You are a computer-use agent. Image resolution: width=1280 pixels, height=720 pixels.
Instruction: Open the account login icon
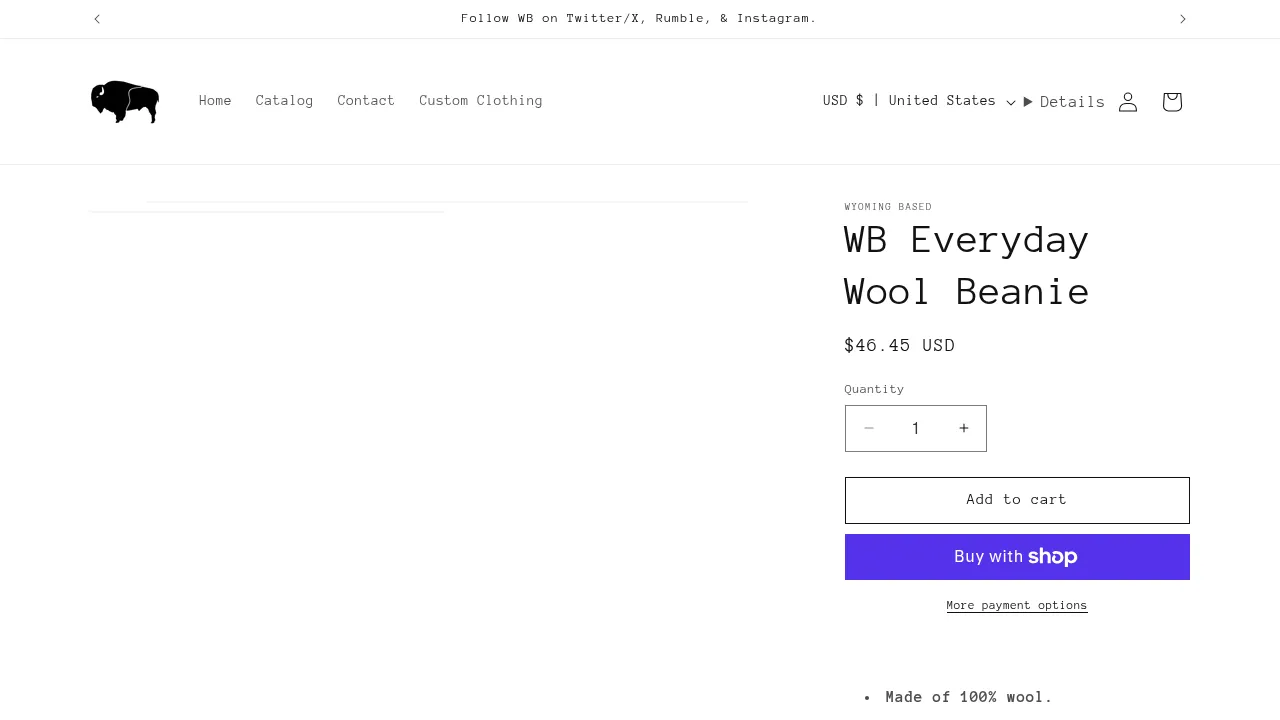1128,101
